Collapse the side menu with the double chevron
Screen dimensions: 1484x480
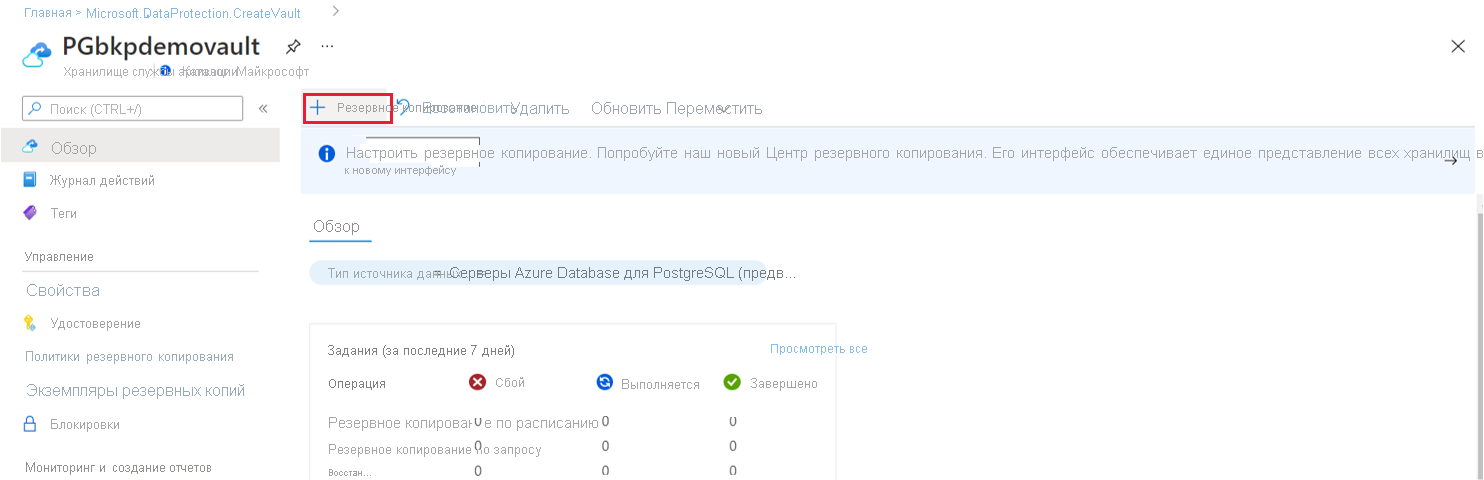point(263,108)
